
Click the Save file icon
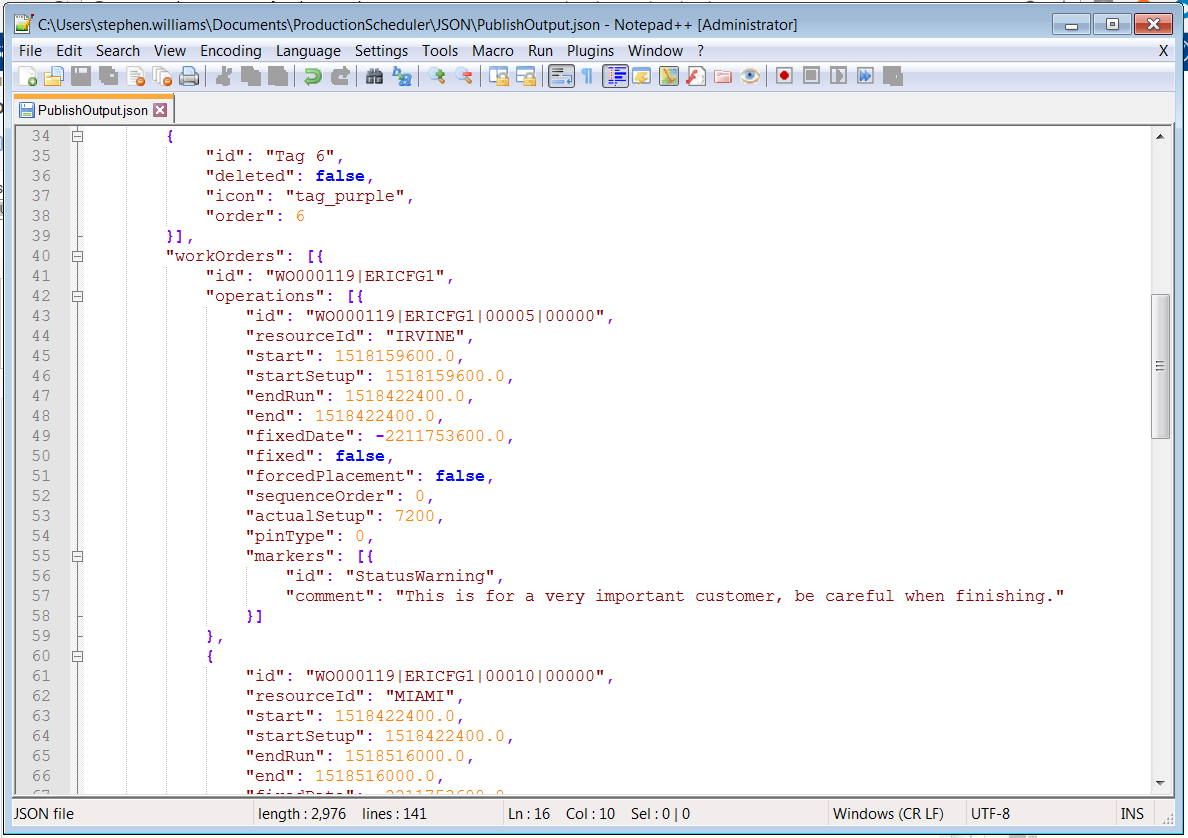pos(81,77)
